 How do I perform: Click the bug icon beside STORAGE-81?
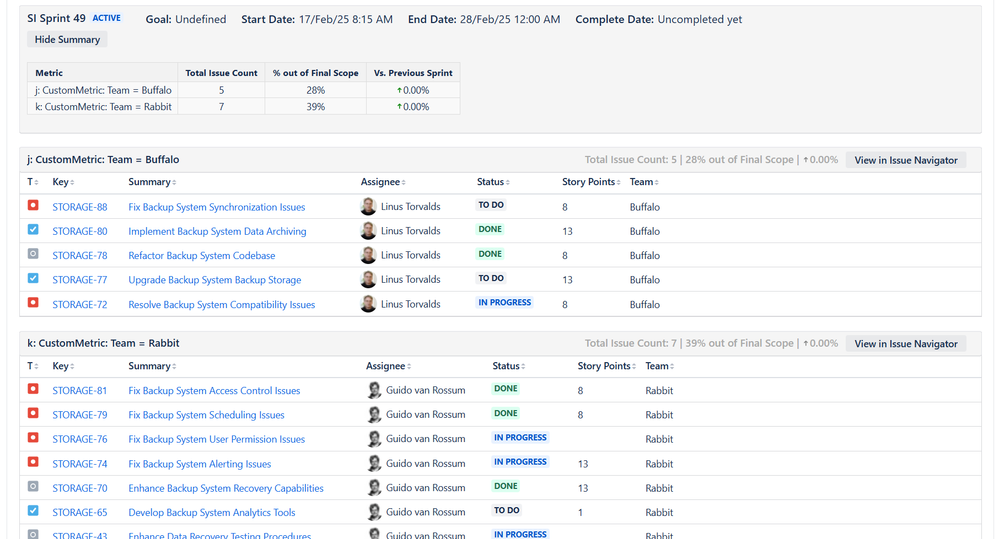33,390
